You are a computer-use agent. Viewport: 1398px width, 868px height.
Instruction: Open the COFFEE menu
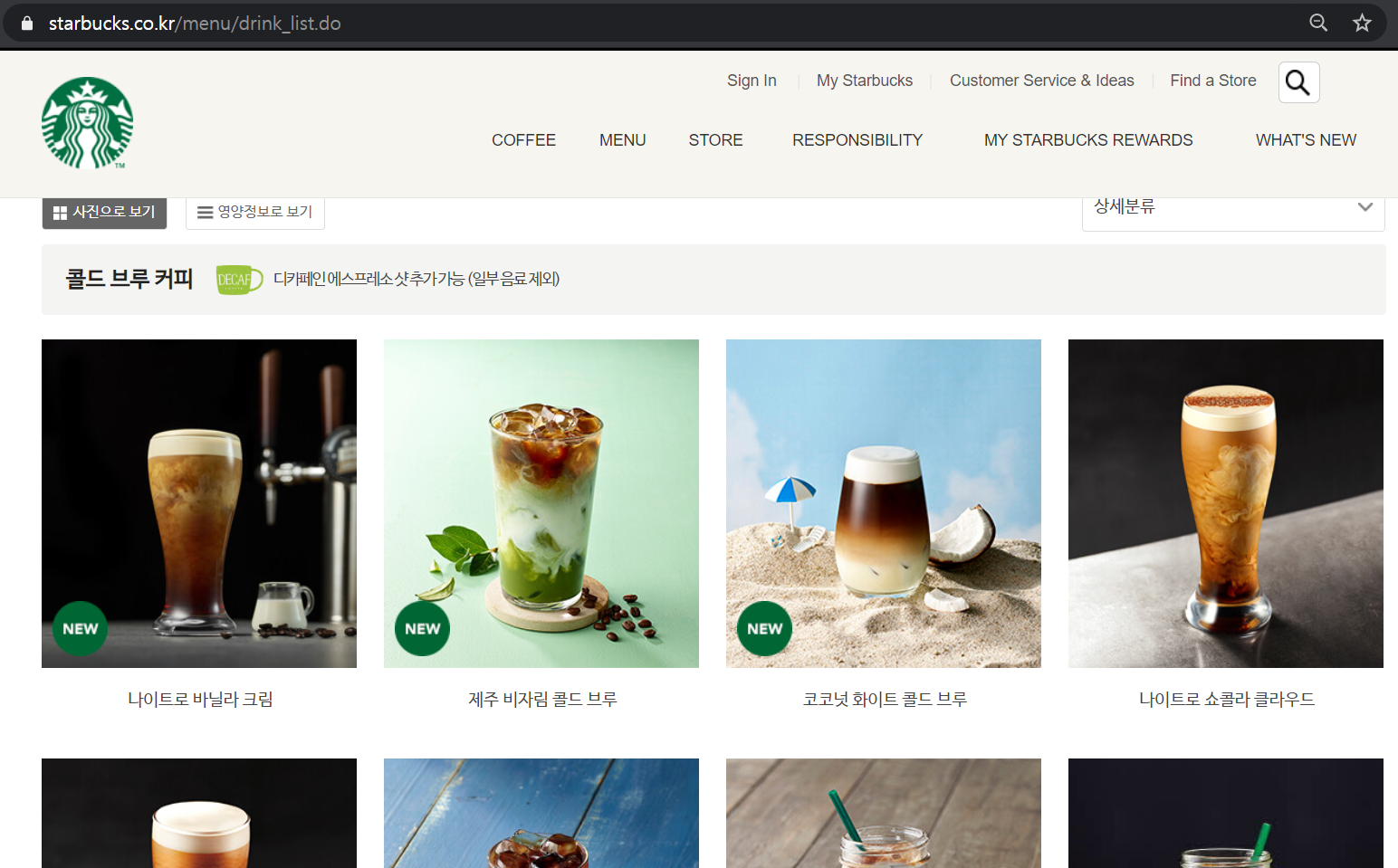tap(523, 140)
